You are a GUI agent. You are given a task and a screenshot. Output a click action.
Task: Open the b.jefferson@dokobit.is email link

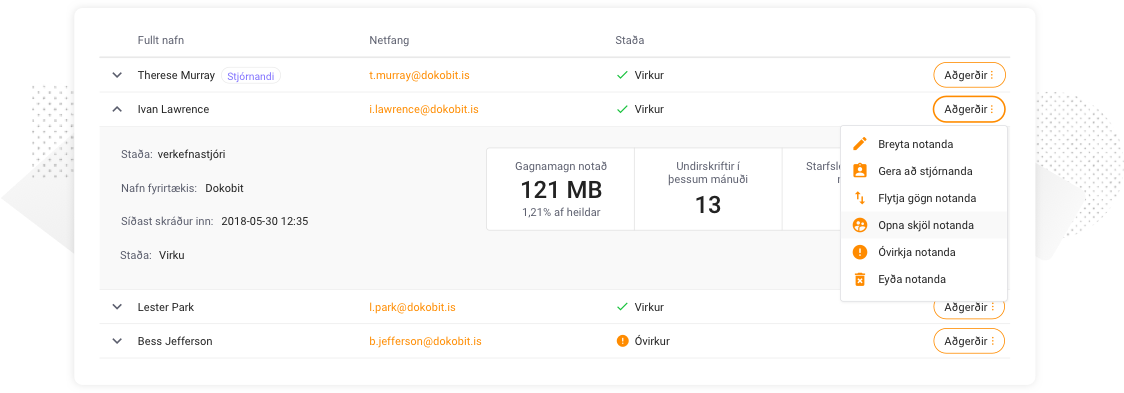click(425, 341)
